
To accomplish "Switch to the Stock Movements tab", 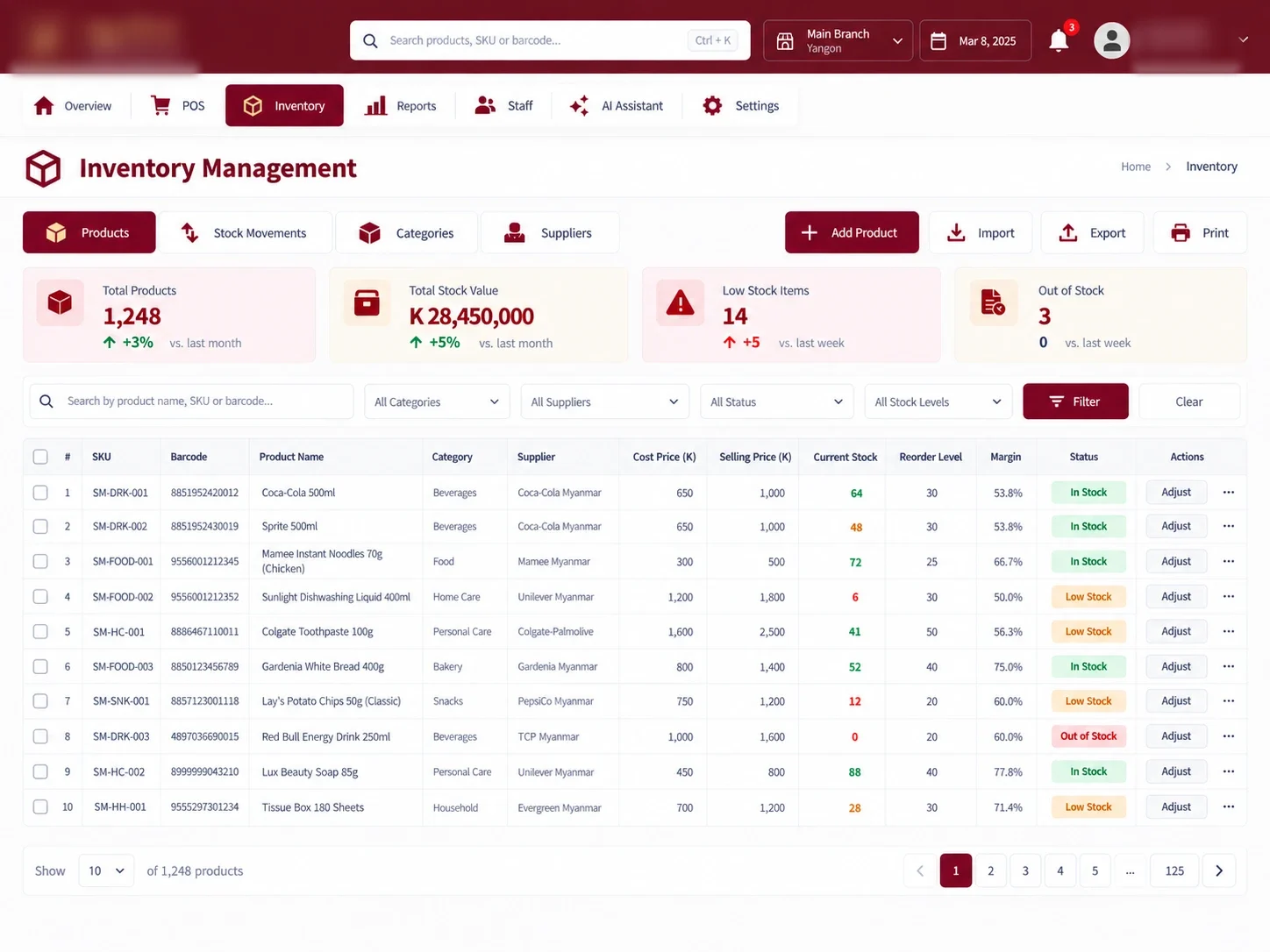I will coord(246,233).
